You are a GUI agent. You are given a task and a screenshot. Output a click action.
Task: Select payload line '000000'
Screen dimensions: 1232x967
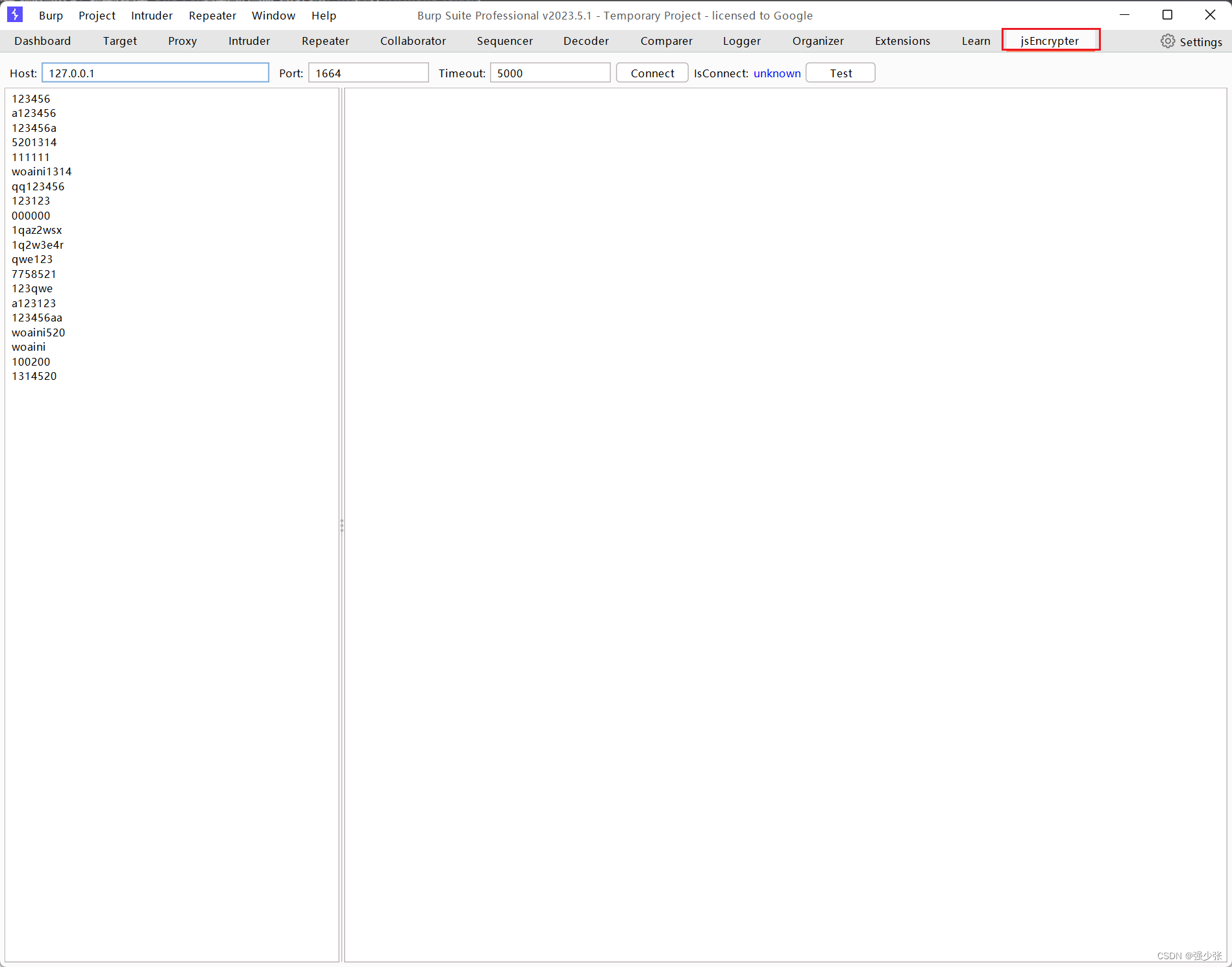coord(31,216)
